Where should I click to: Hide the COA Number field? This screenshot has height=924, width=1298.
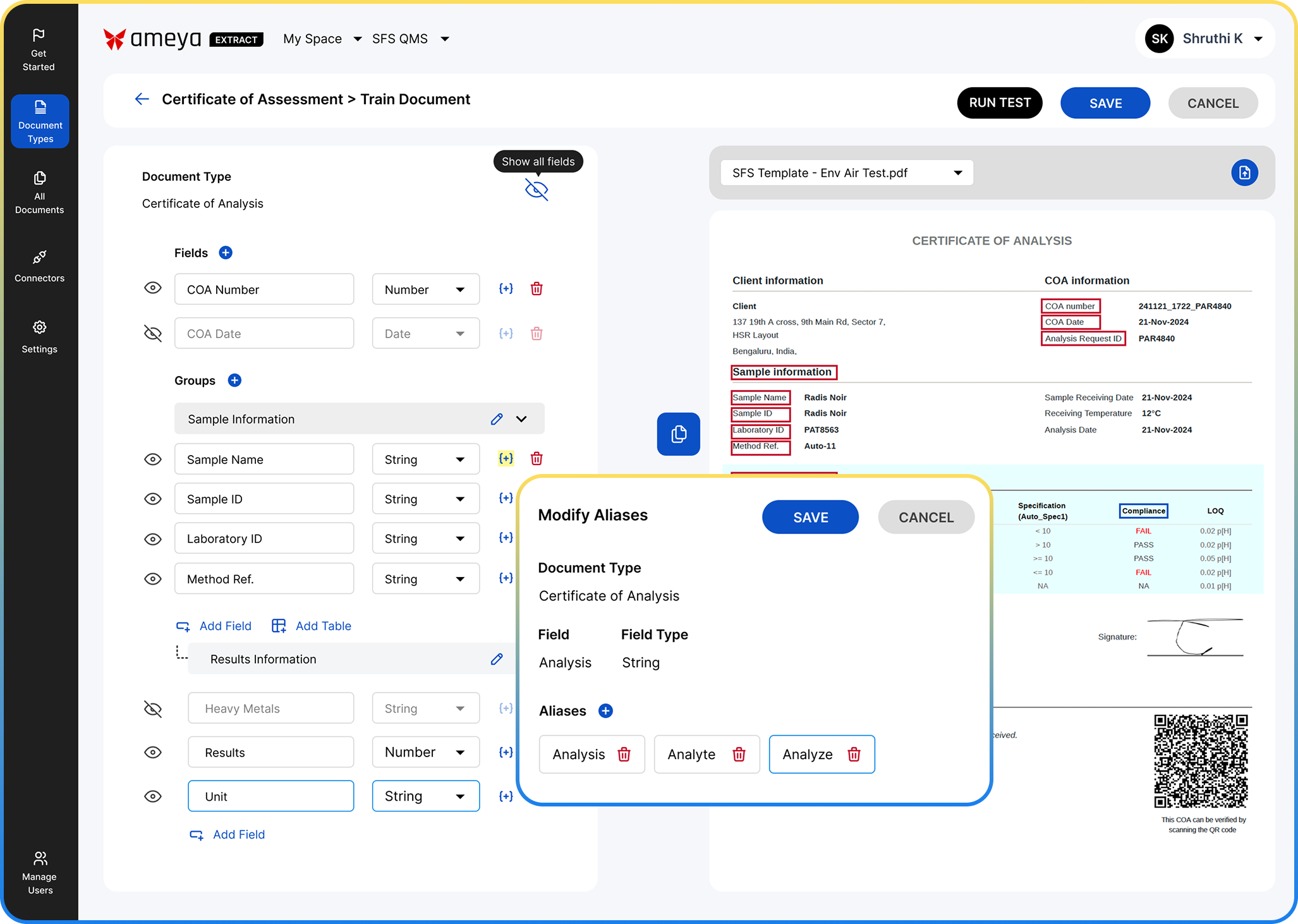coord(153,288)
